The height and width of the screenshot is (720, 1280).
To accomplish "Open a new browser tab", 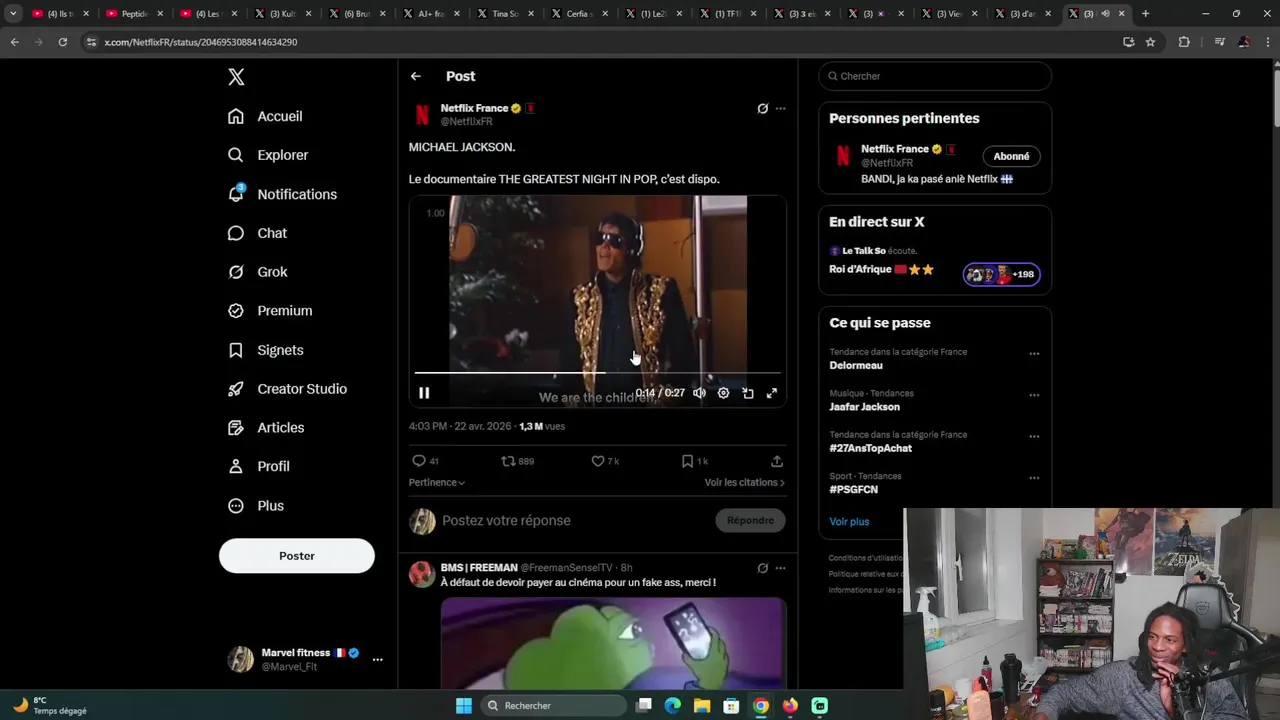I will [1145, 14].
